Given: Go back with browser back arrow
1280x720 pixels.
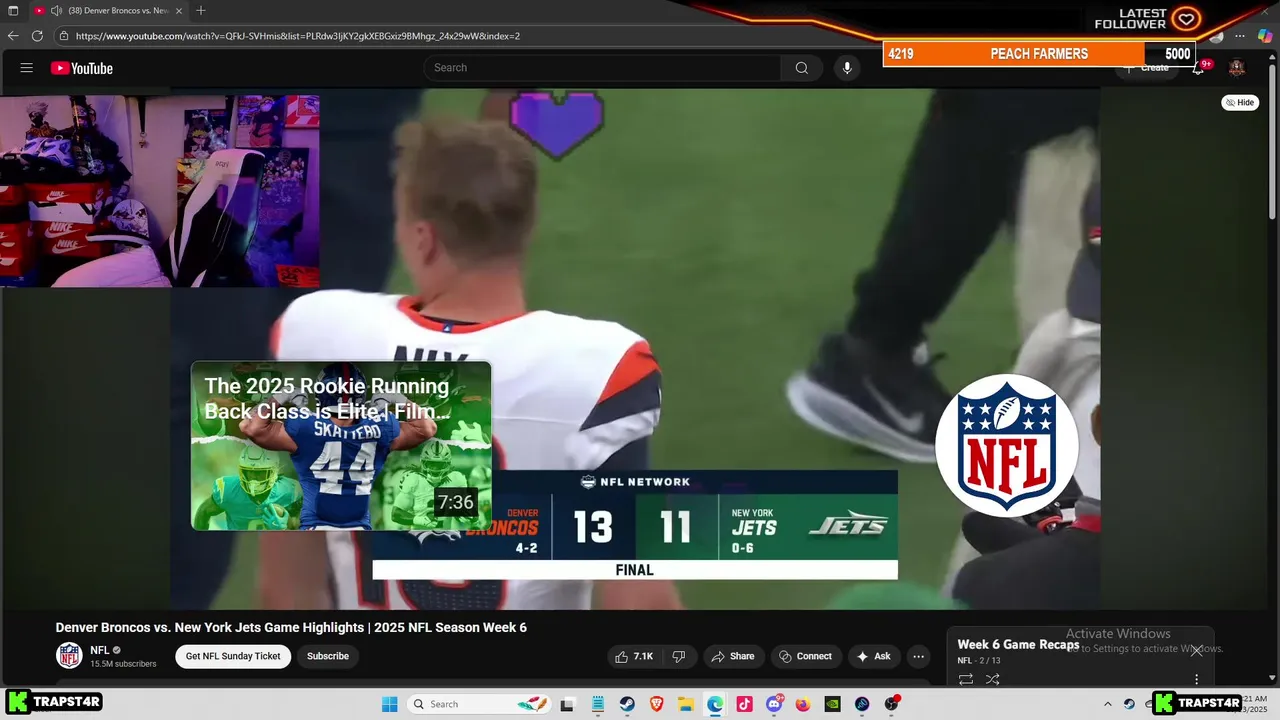Looking at the screenshot, I should click(x=13, y=36).
